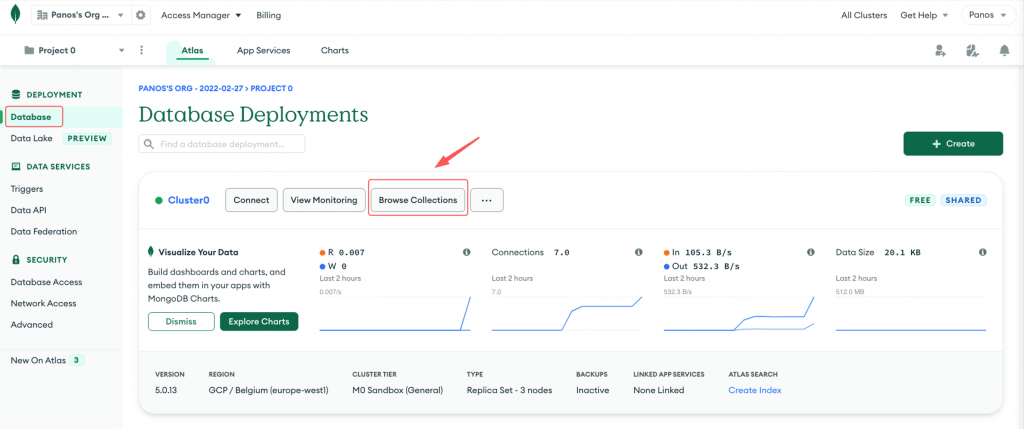Screen dimensions: 1024x429
Task: Click the Project 0 breadcrumb link
Action: 272,88
